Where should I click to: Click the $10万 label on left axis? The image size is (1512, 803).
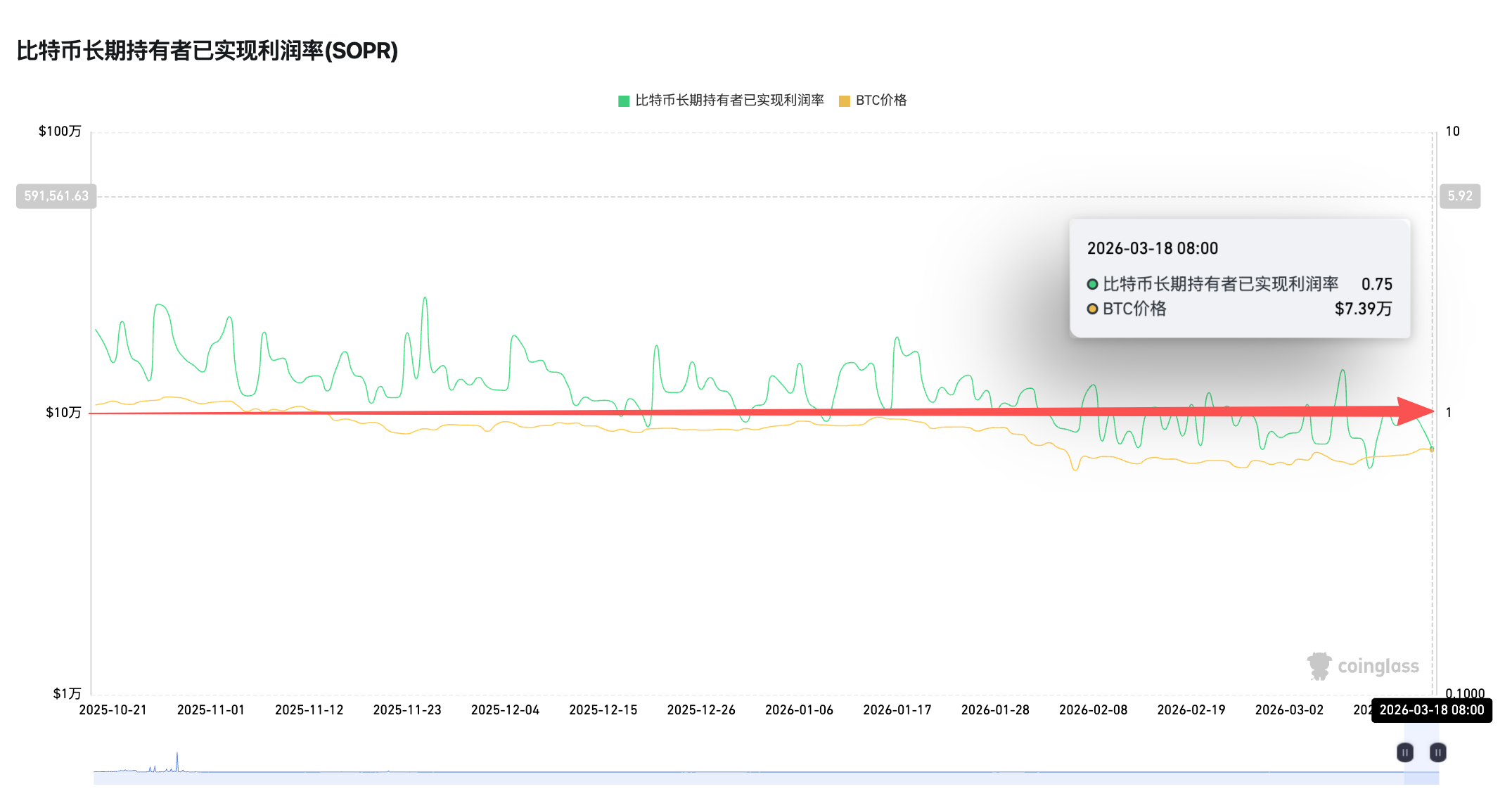63,412
